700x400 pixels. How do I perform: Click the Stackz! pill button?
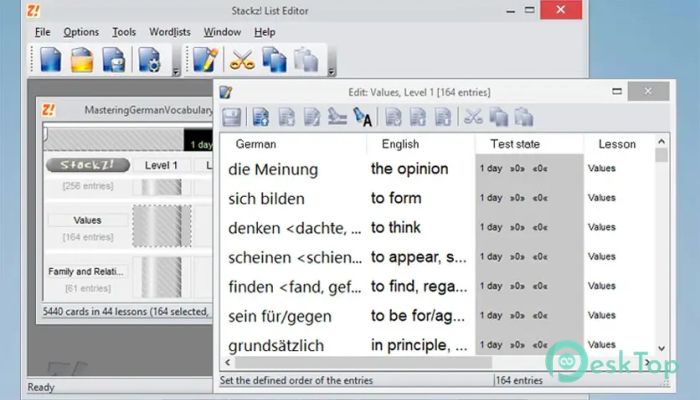(x=88, y=165)
